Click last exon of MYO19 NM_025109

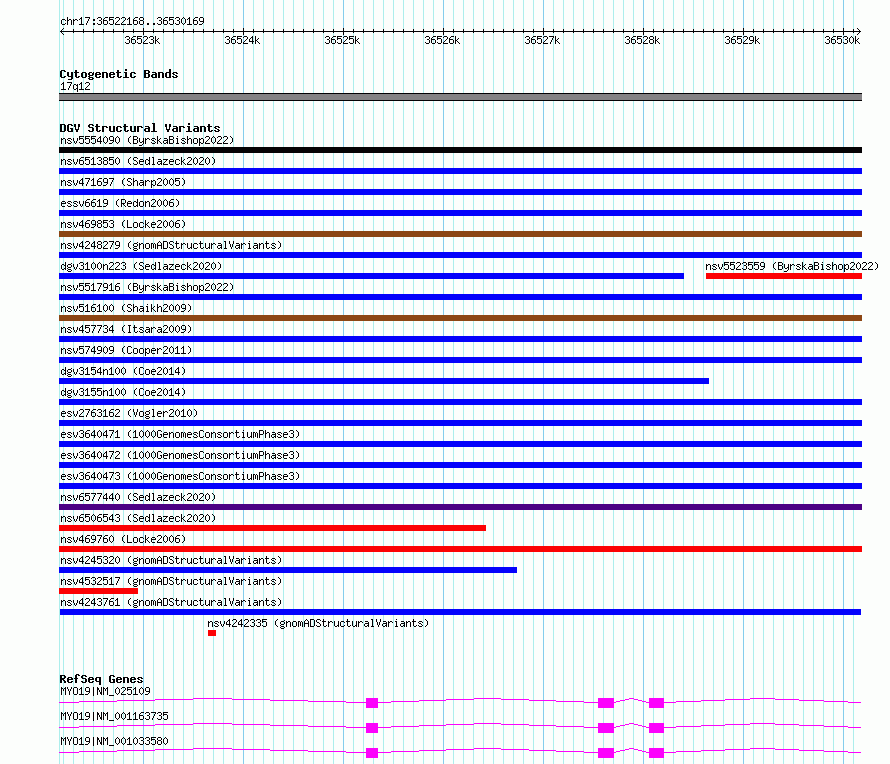point(656,703)
